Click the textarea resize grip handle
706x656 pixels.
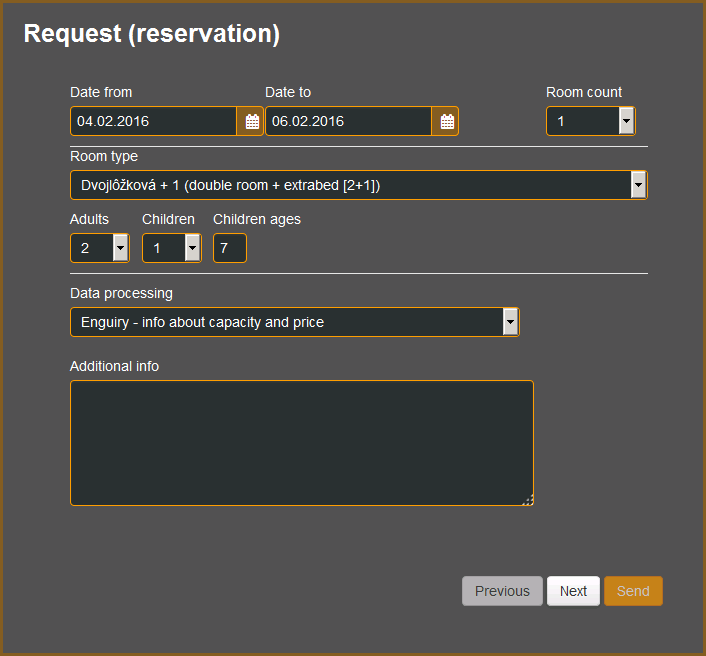click(527, 500)
